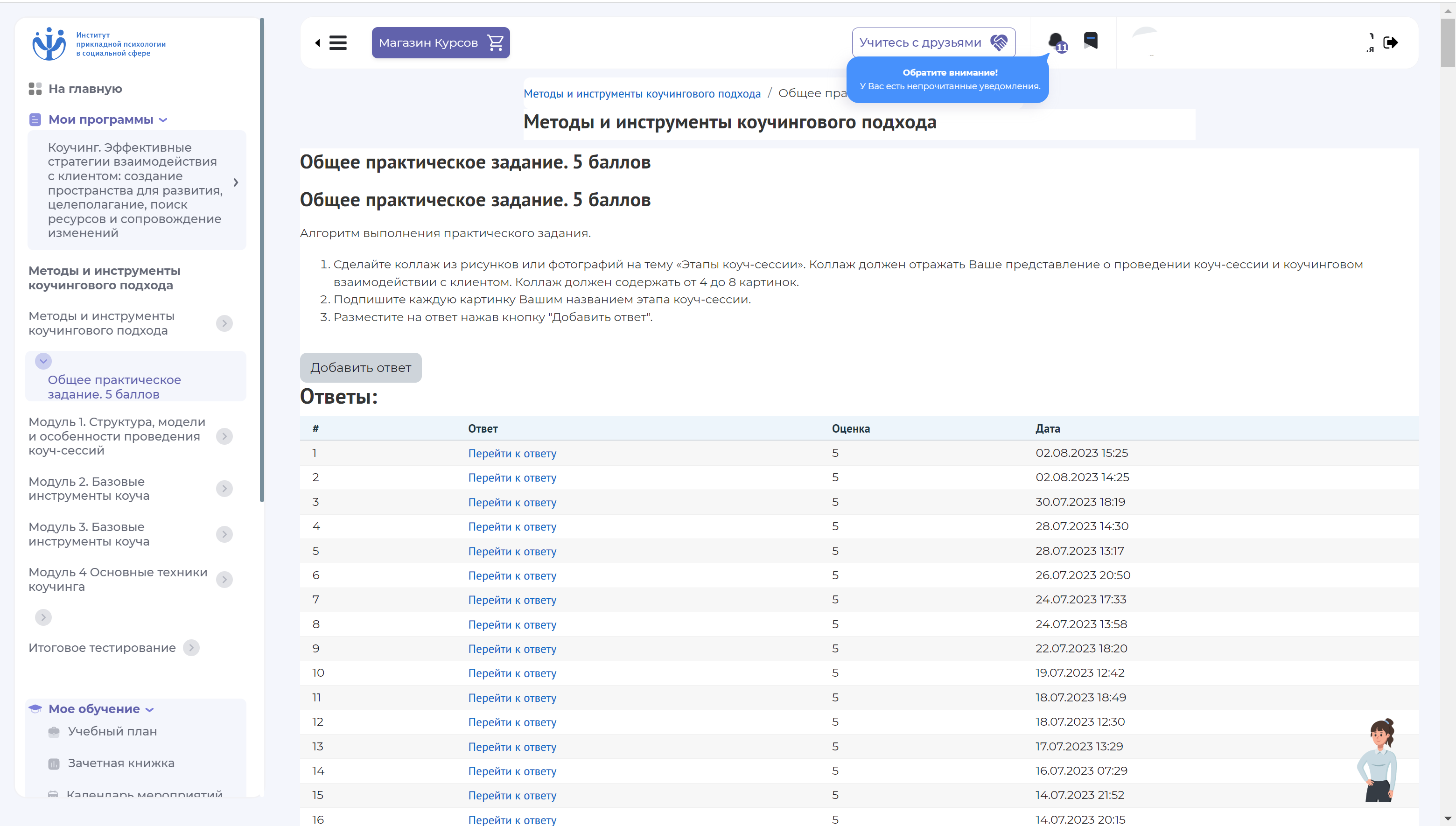Scroll down the answers table
The height and width of the screenshot is (826, 1456).
coord(1449,820)
